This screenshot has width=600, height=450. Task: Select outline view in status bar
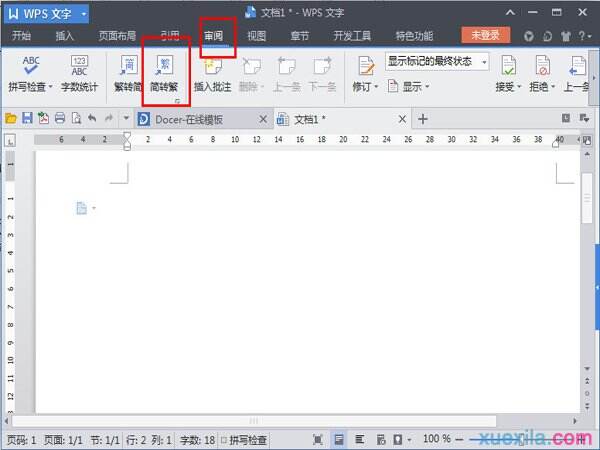tap(359, 440)
